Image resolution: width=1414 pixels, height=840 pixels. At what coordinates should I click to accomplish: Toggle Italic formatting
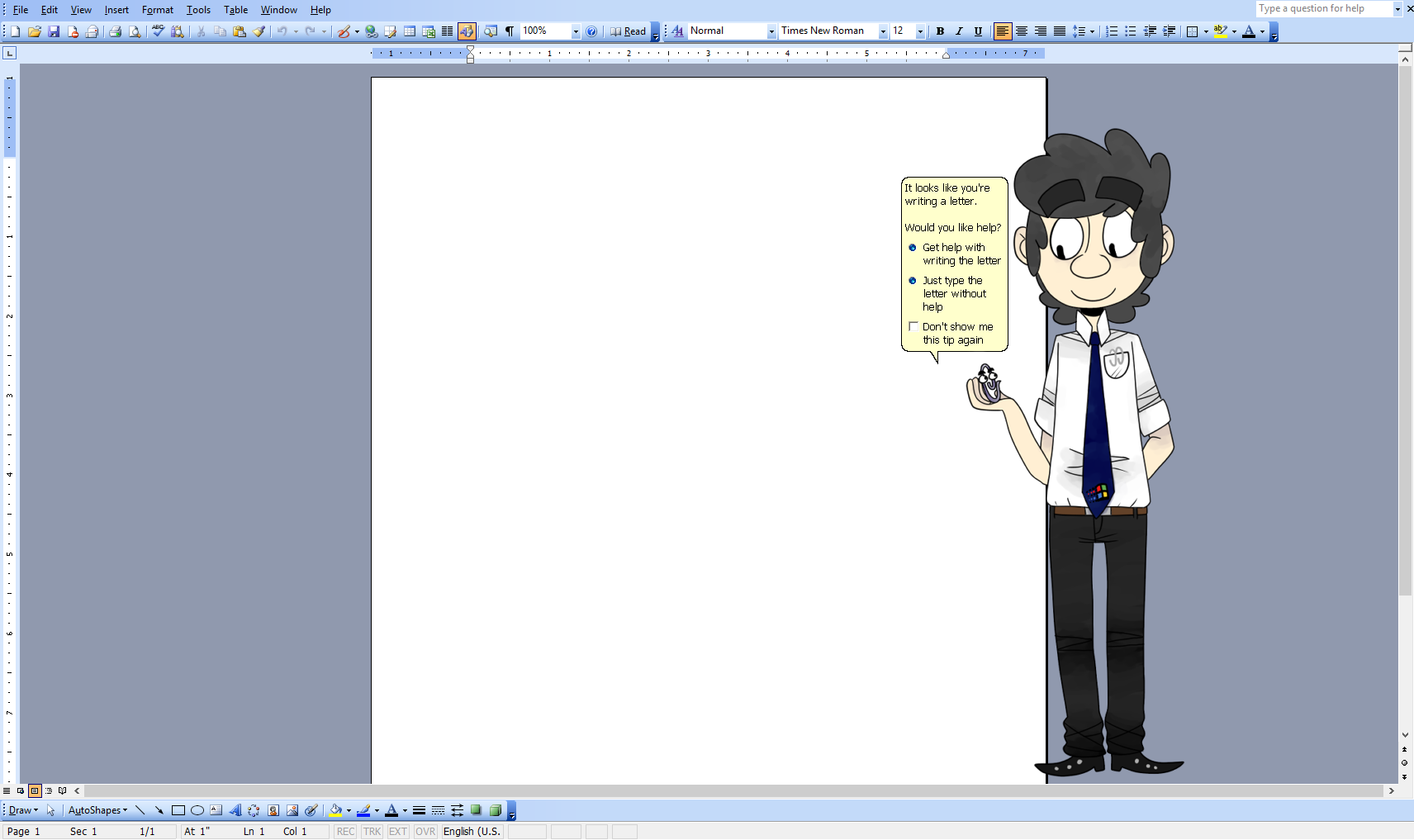pyautogui.click(x=959, y=31)
